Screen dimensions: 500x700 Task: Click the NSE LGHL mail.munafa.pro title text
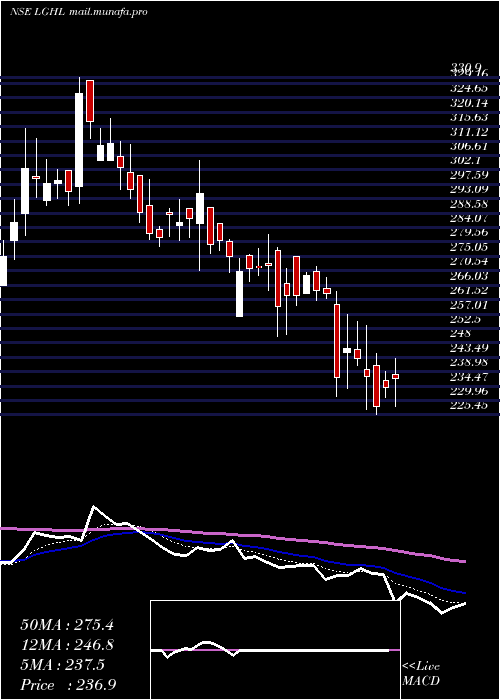[79, 12]
